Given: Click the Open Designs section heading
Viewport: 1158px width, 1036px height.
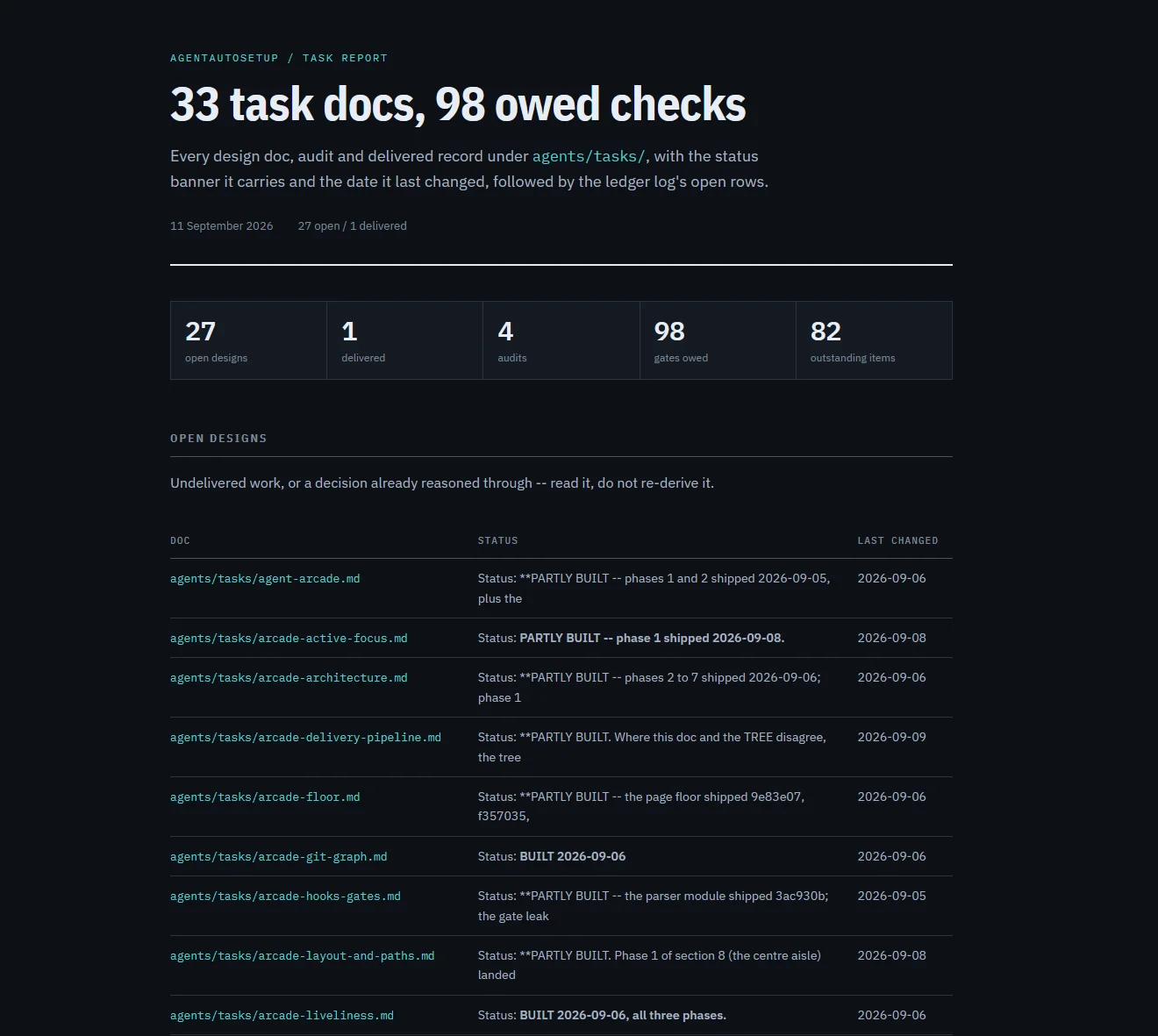Looking at the screenshot, I should pyautogui.click(x=218, y=439).
